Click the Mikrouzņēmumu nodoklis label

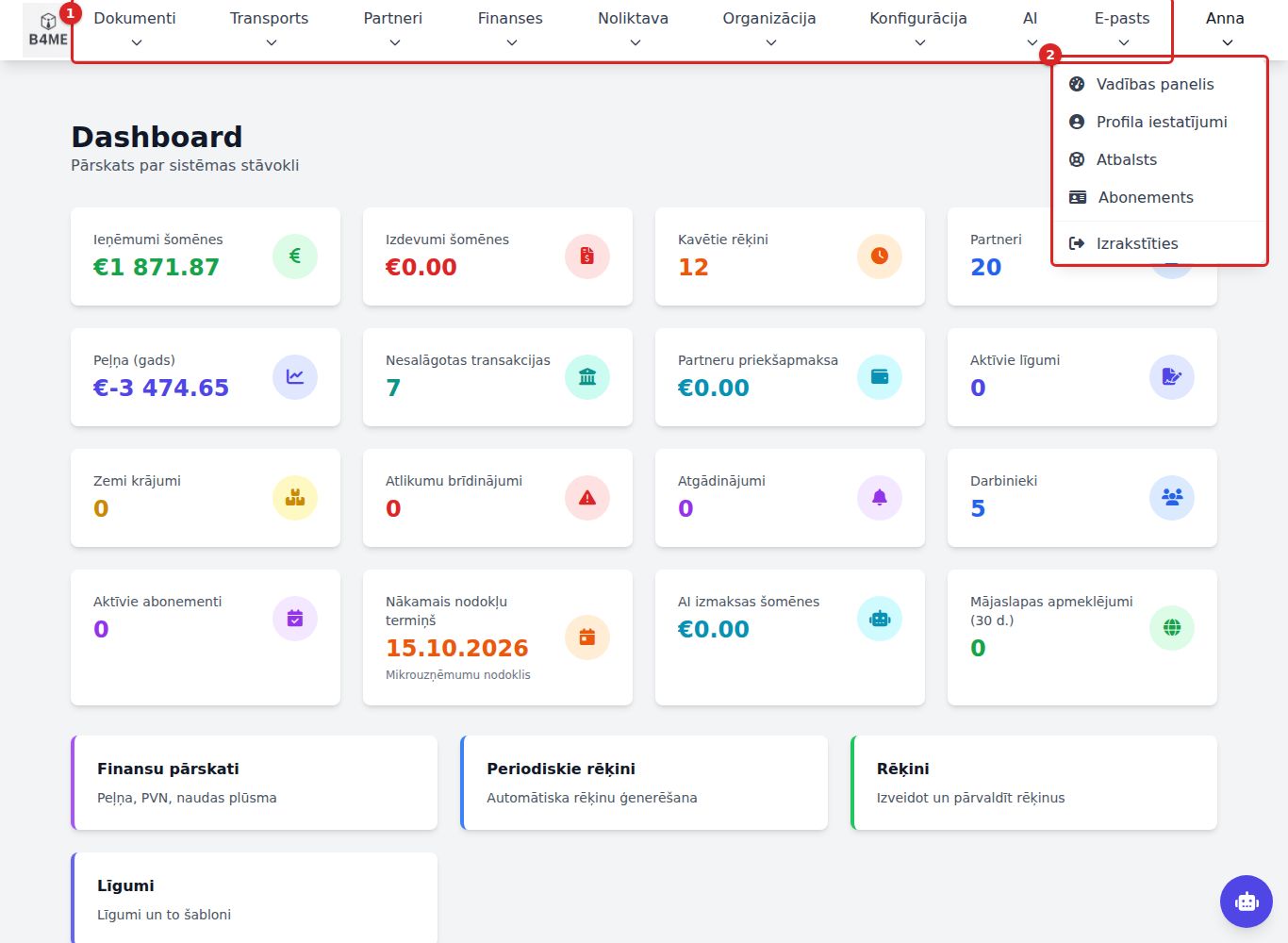[x=458, y=674]
